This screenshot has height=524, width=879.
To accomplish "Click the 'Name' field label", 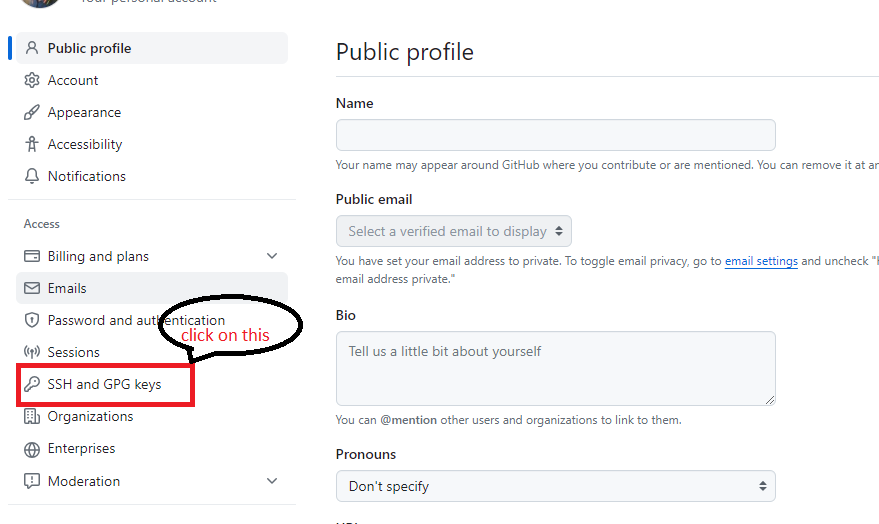I will coord(354,103).
